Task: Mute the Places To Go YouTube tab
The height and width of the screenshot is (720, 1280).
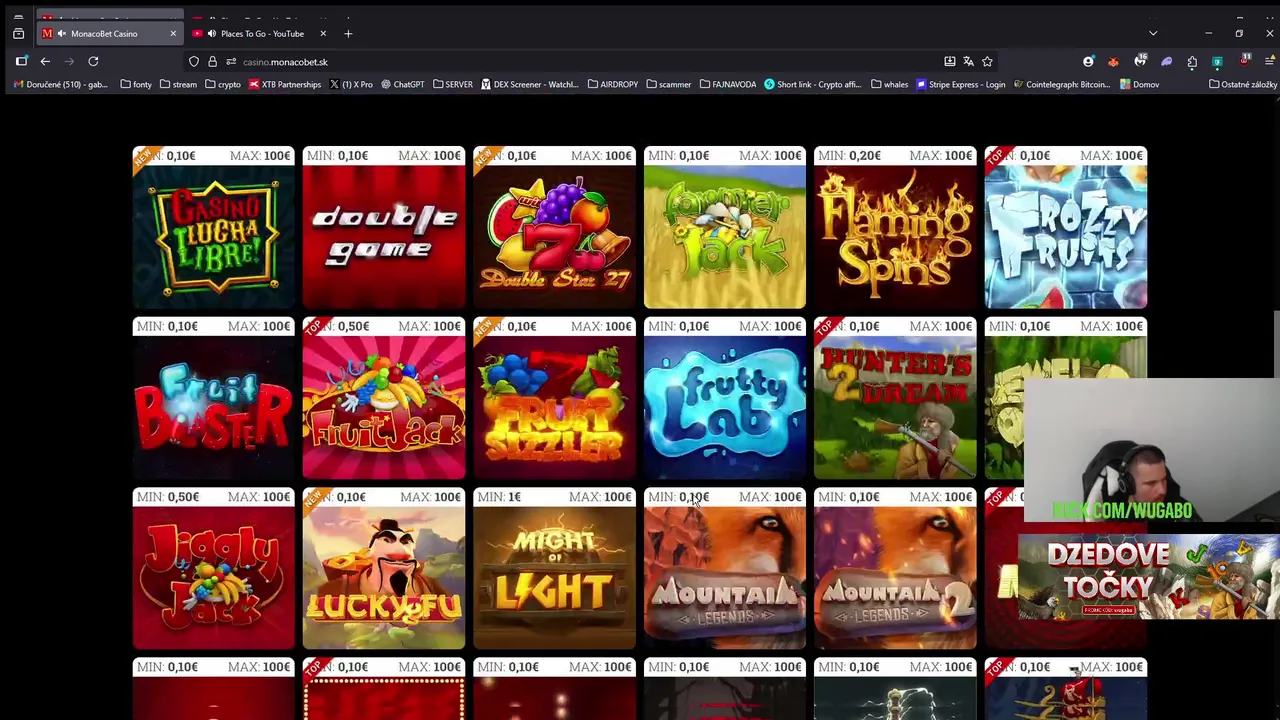Action: click(x=211, y=34)
